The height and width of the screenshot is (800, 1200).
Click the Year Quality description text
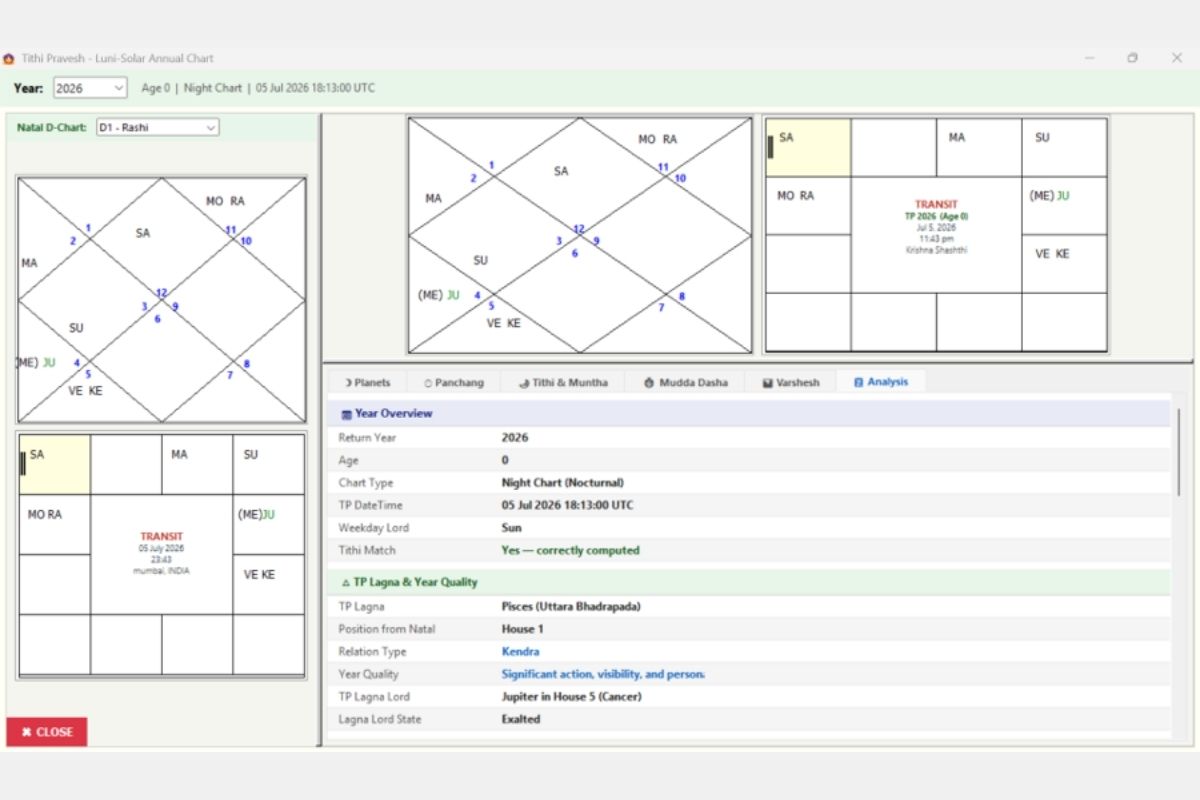tap(603, 674)
